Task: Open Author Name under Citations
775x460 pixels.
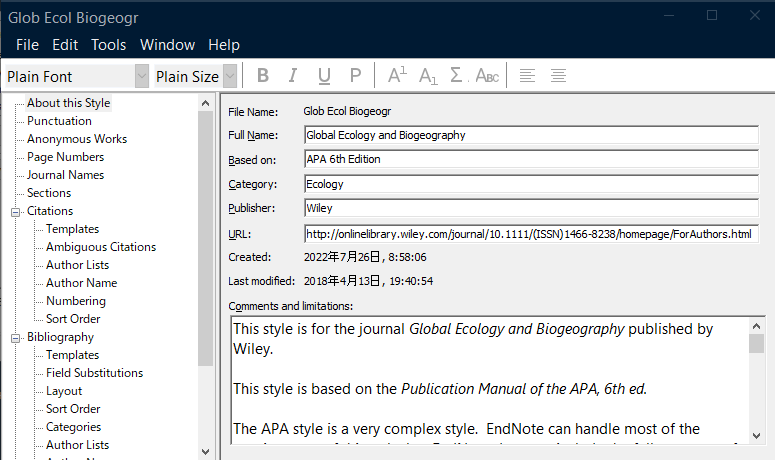Action: 82,283
